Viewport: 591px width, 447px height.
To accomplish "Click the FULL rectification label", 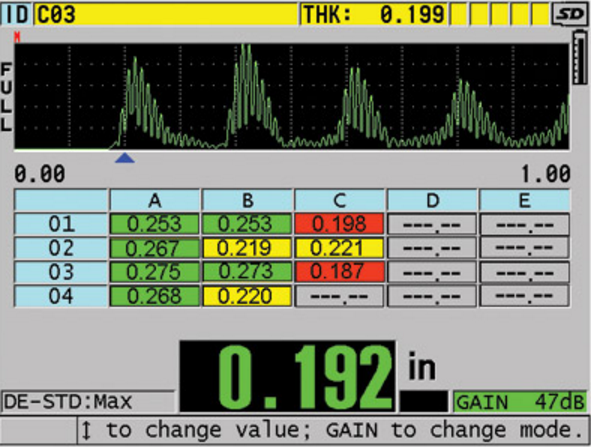I will tap(6, 97).
